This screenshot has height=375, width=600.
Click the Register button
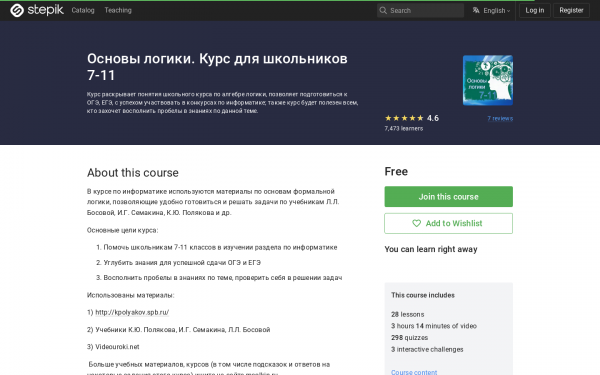pyautogui.click(x=571, y=10)
